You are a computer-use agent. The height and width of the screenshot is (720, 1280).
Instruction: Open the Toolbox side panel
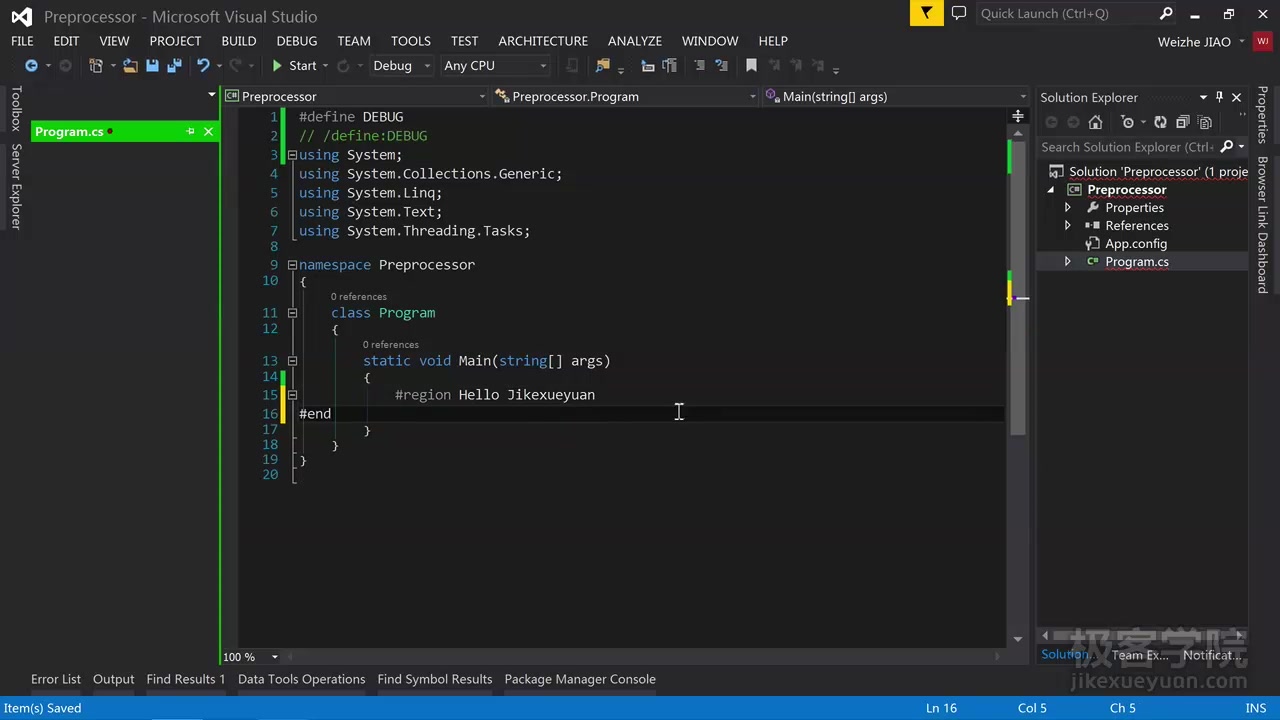click(x=16, y=109)
